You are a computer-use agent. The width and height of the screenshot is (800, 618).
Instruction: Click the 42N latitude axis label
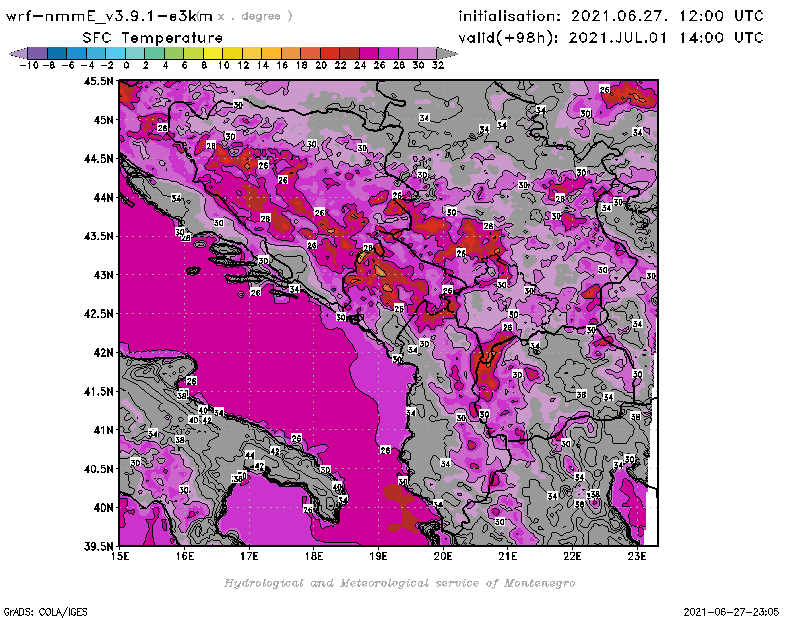pyautogui.click(x=102, y=352)
